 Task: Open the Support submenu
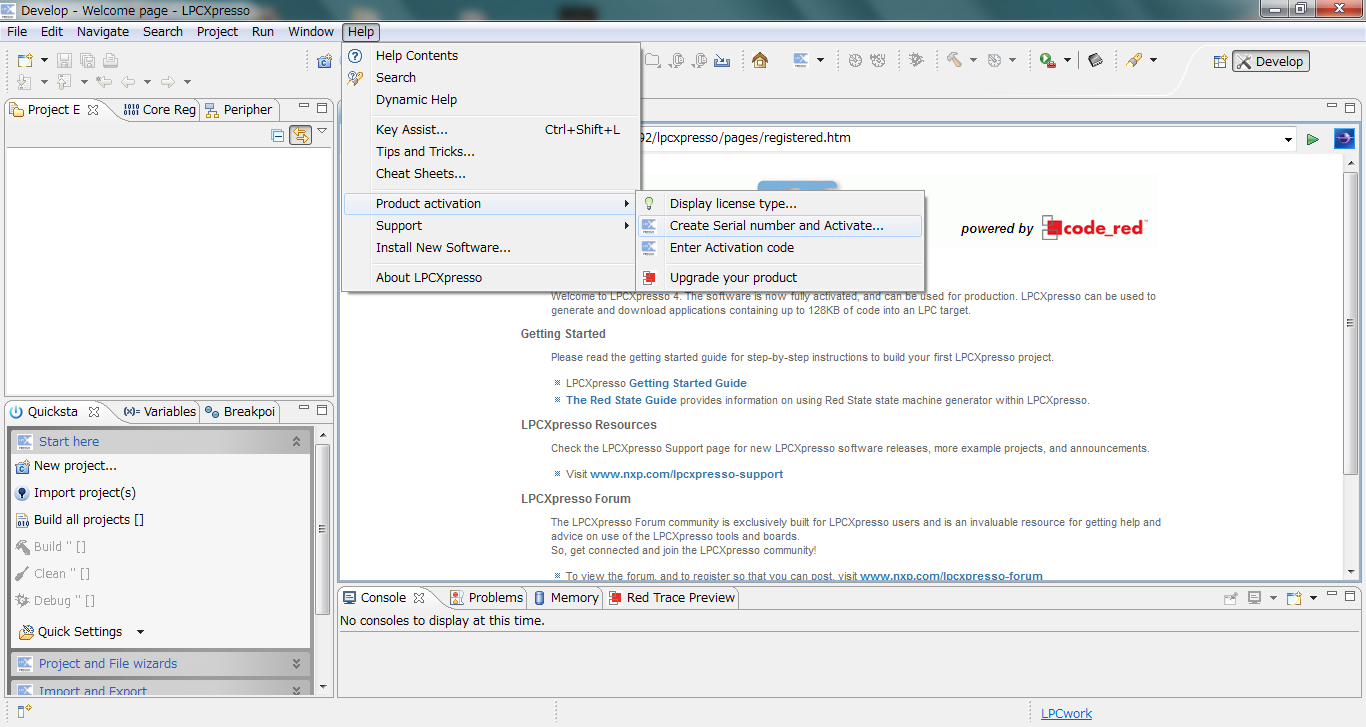click(x=491, y=226)
